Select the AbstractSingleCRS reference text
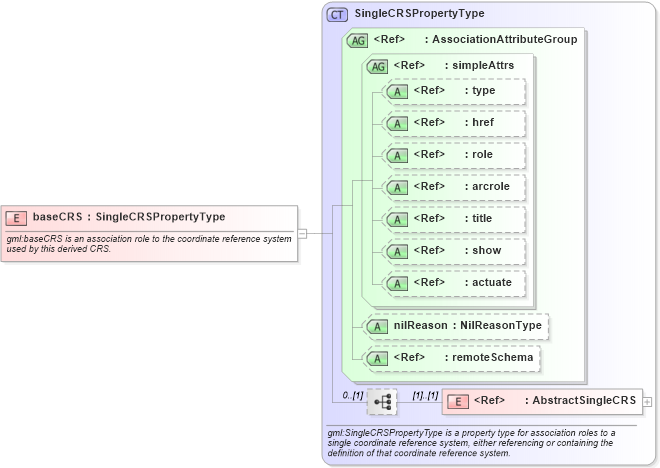 pos(555,400)
